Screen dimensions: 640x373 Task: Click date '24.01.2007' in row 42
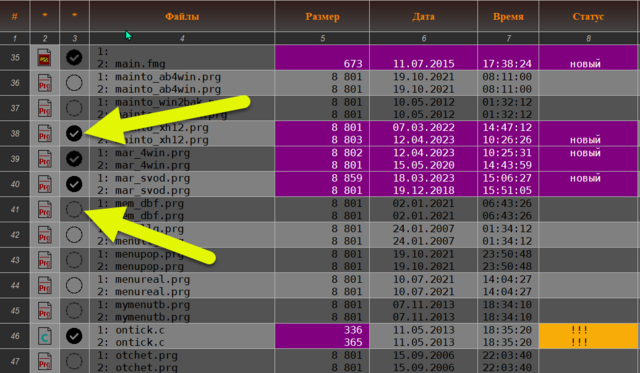[423, 229]
